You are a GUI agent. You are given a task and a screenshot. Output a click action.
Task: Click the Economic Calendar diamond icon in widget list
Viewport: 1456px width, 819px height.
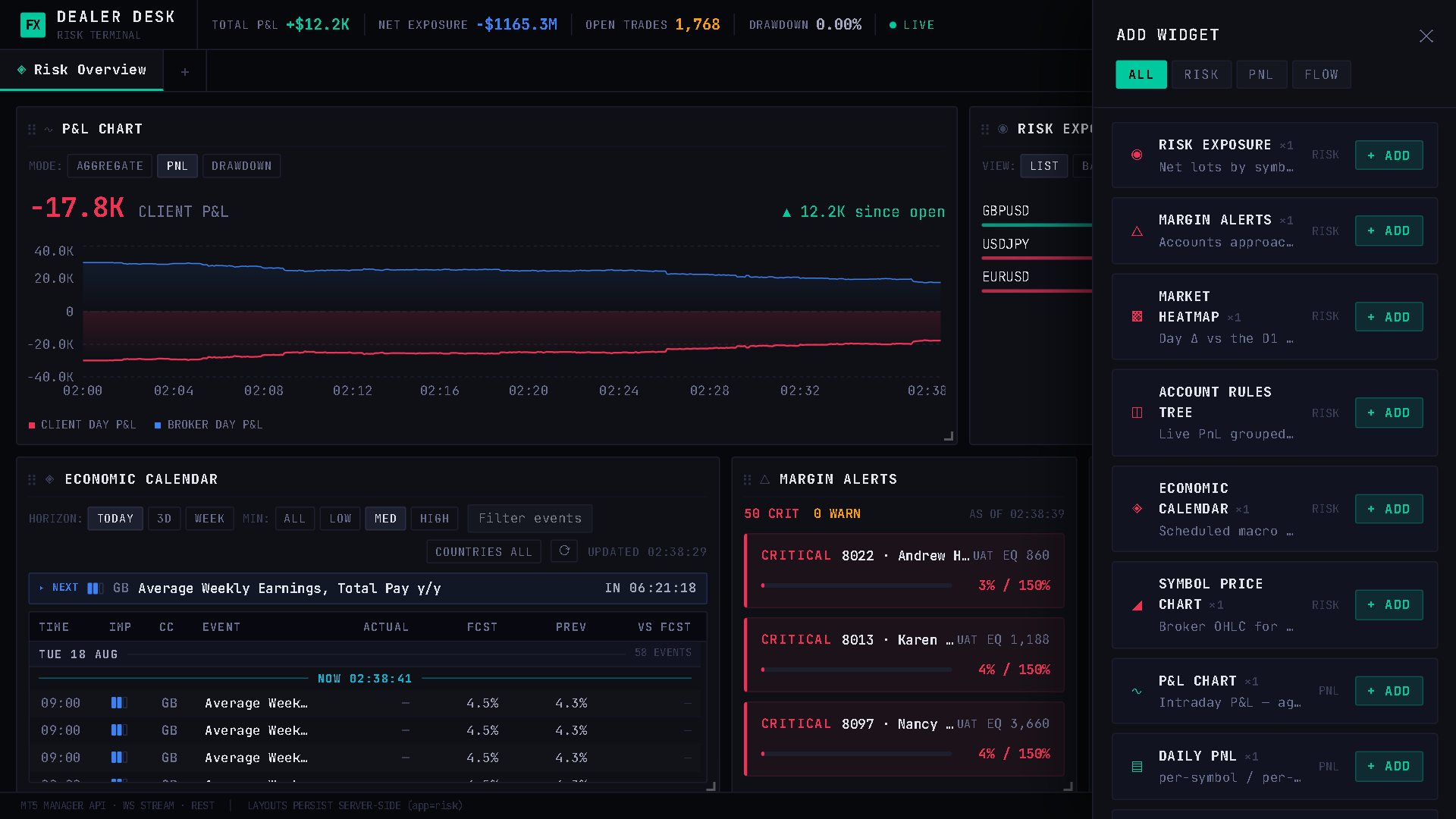(1137, 509)
